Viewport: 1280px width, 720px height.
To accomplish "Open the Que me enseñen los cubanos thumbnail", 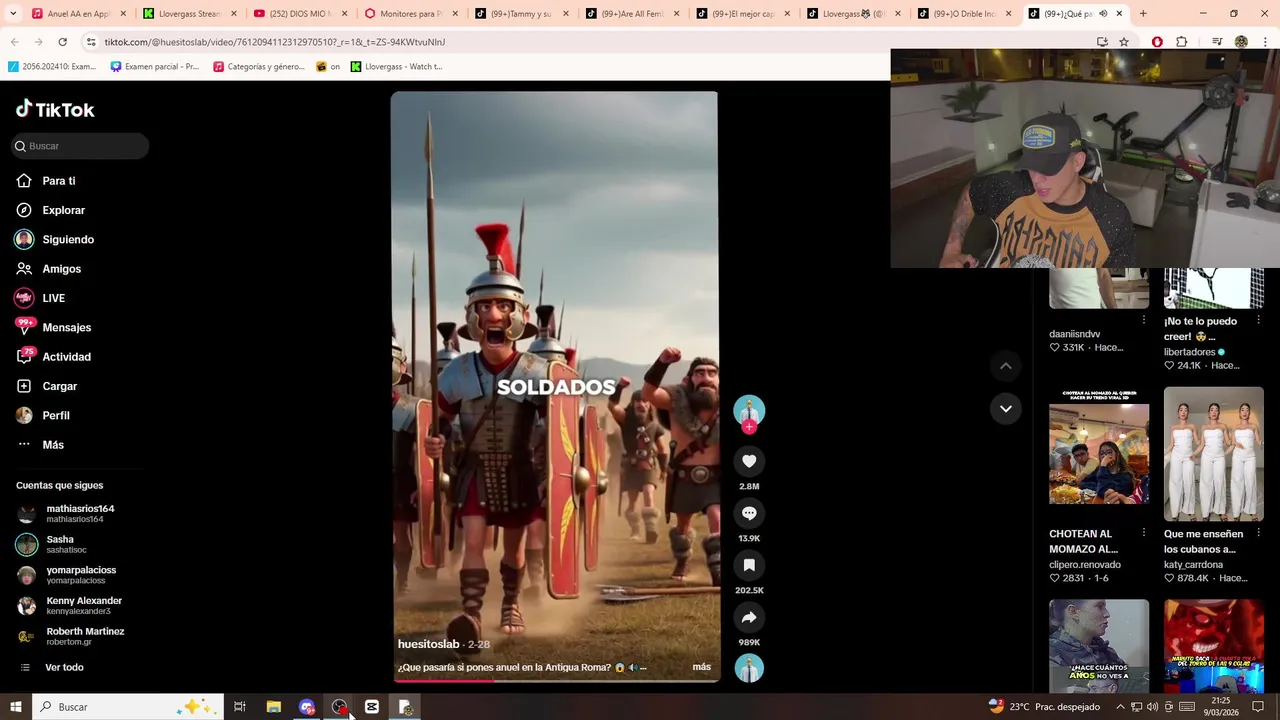I will click(x=1214, y=454).
